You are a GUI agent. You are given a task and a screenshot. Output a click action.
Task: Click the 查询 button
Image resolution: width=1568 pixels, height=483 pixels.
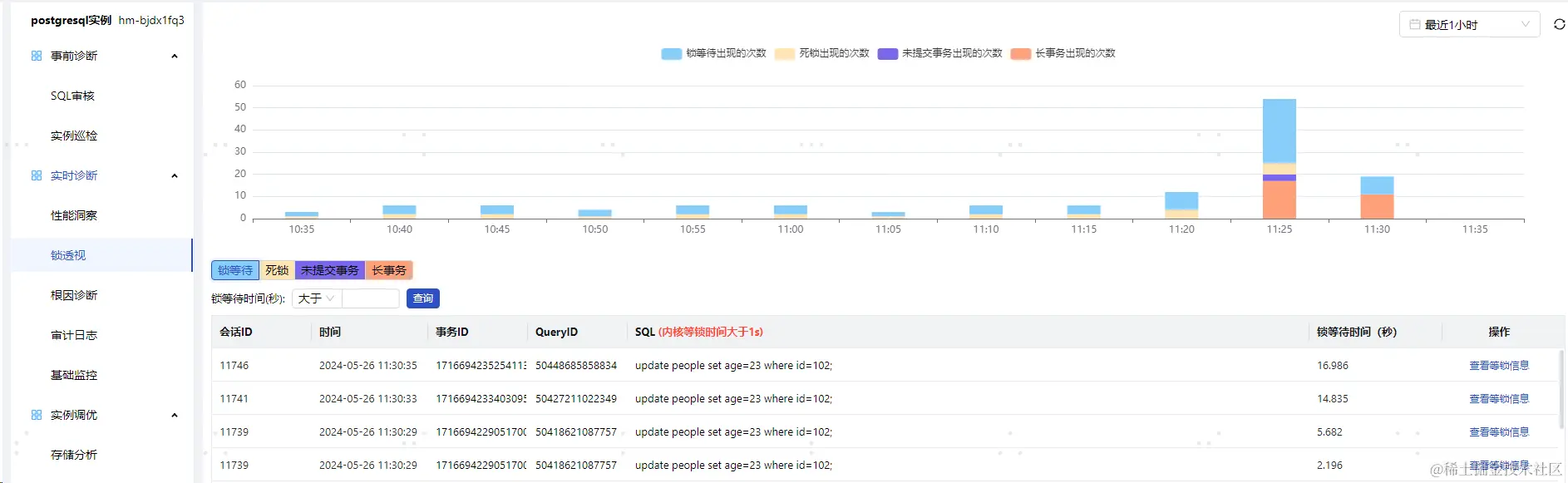[423, 298]
